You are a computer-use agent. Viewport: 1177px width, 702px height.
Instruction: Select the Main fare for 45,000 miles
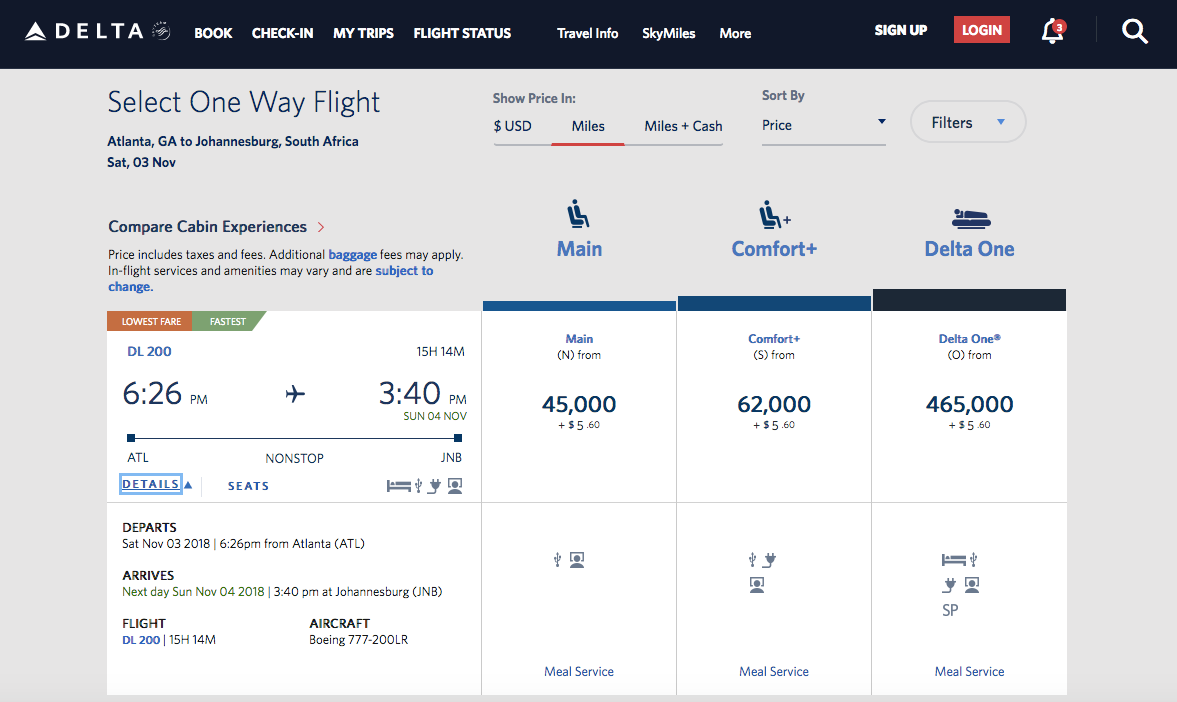click(579, 405)
